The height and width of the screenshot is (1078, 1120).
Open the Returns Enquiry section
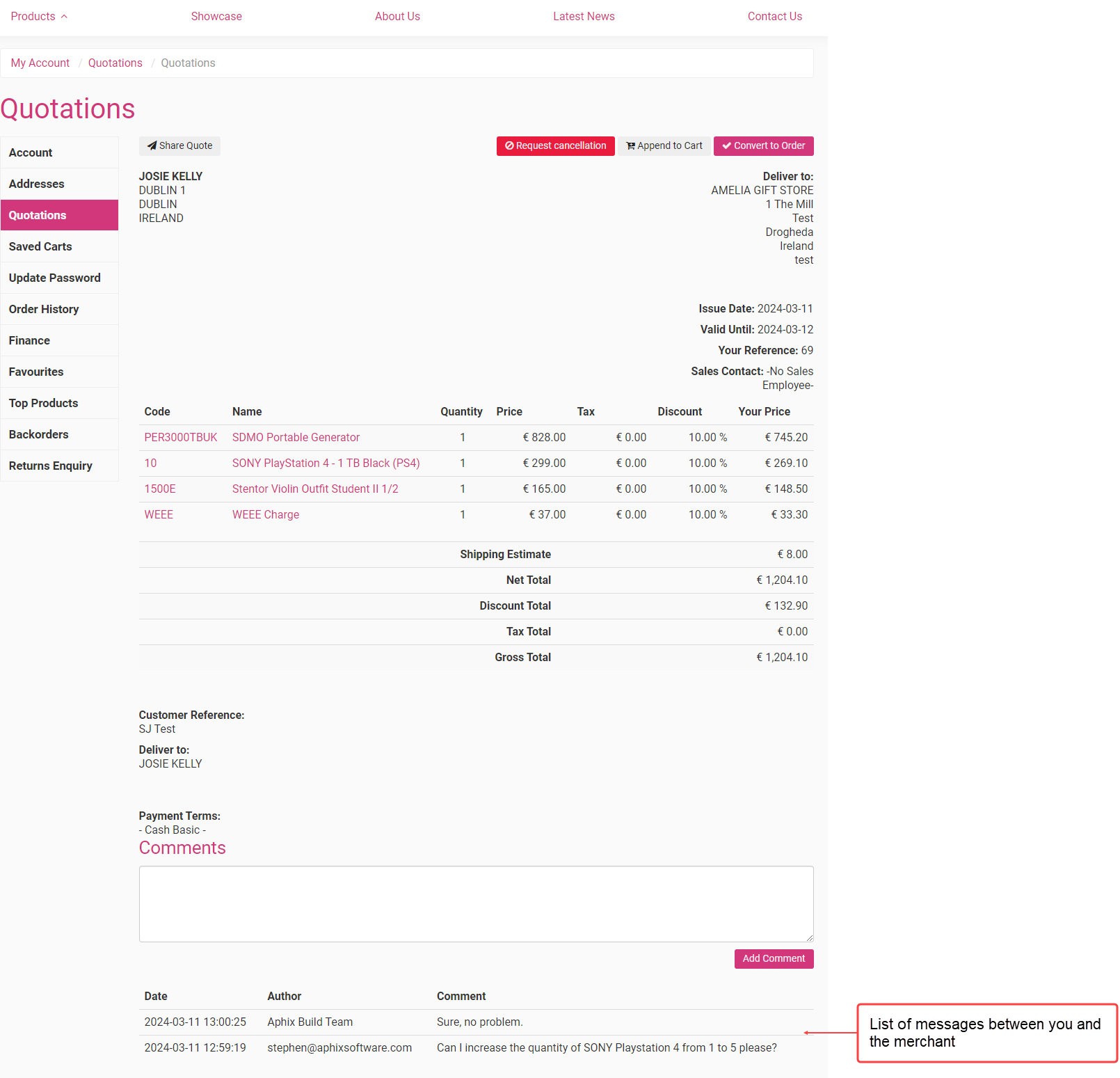(50, 466)
